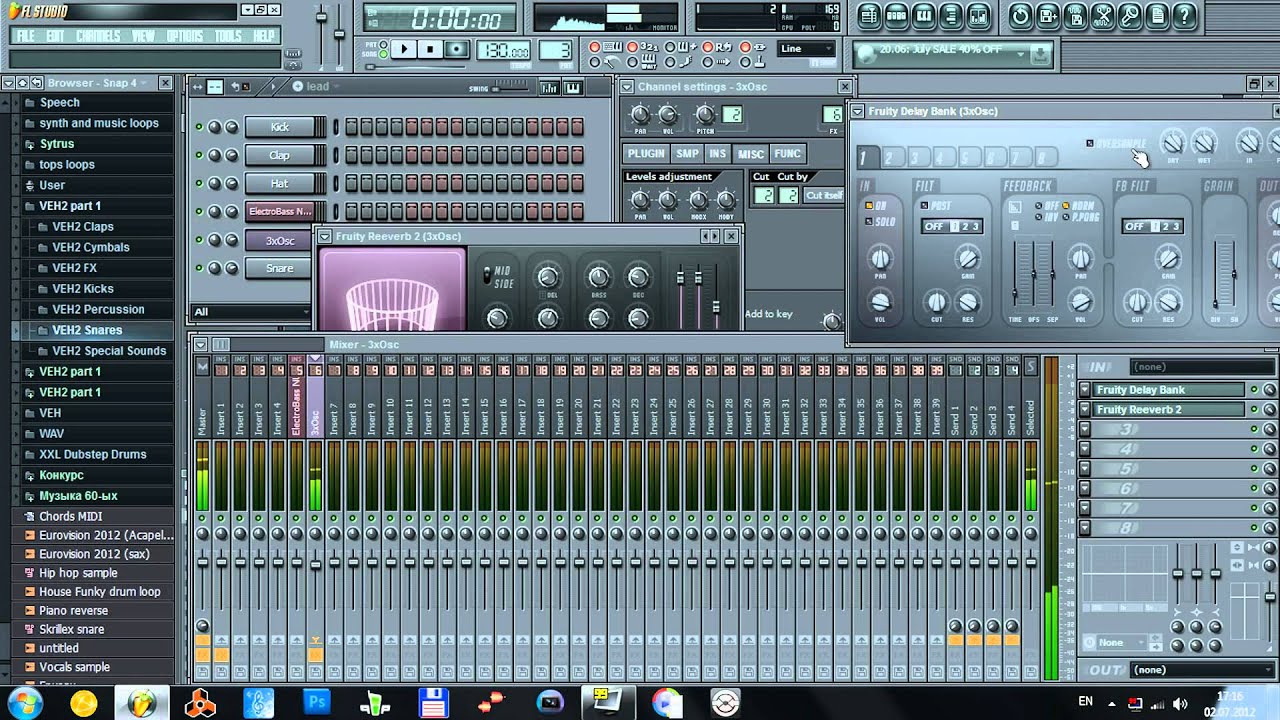The width and height of the screenshot is (1280, 720).
Task: Switch to the FUNC tab in Channel settings
Action: click(x=787, y=153)
